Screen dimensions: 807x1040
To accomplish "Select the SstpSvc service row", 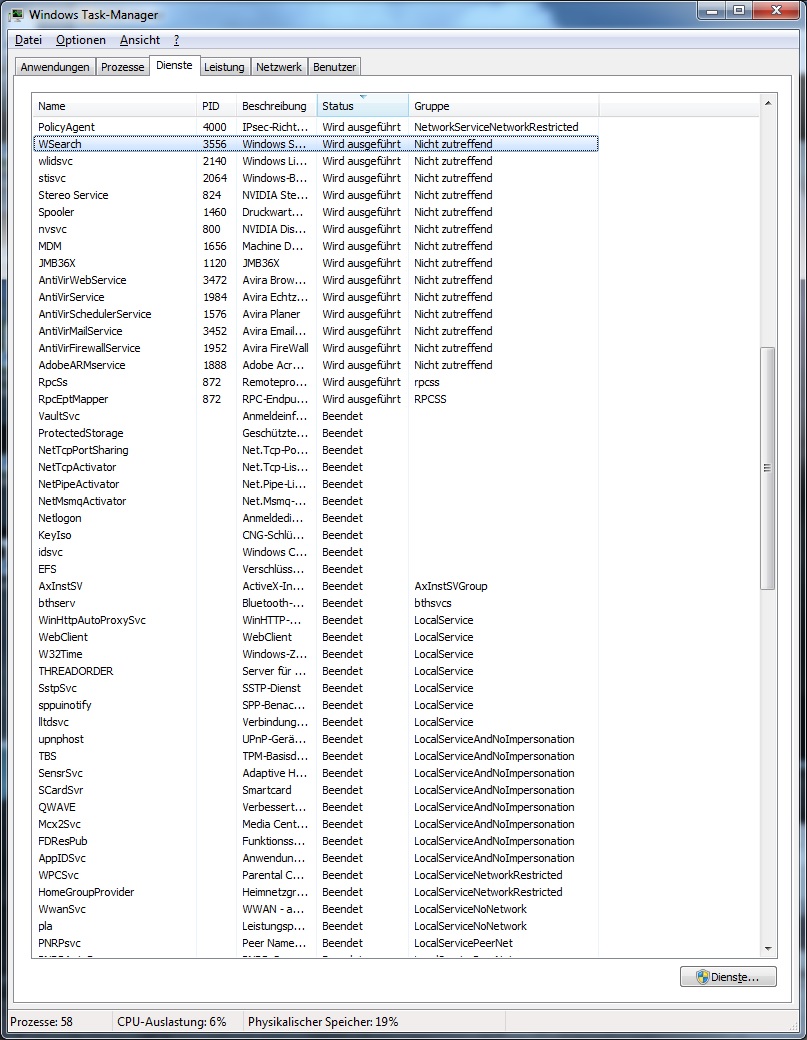I will [316, 688].
